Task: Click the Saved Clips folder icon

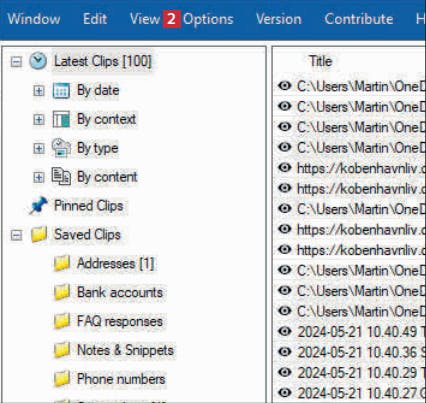Action: coord(39,235)
